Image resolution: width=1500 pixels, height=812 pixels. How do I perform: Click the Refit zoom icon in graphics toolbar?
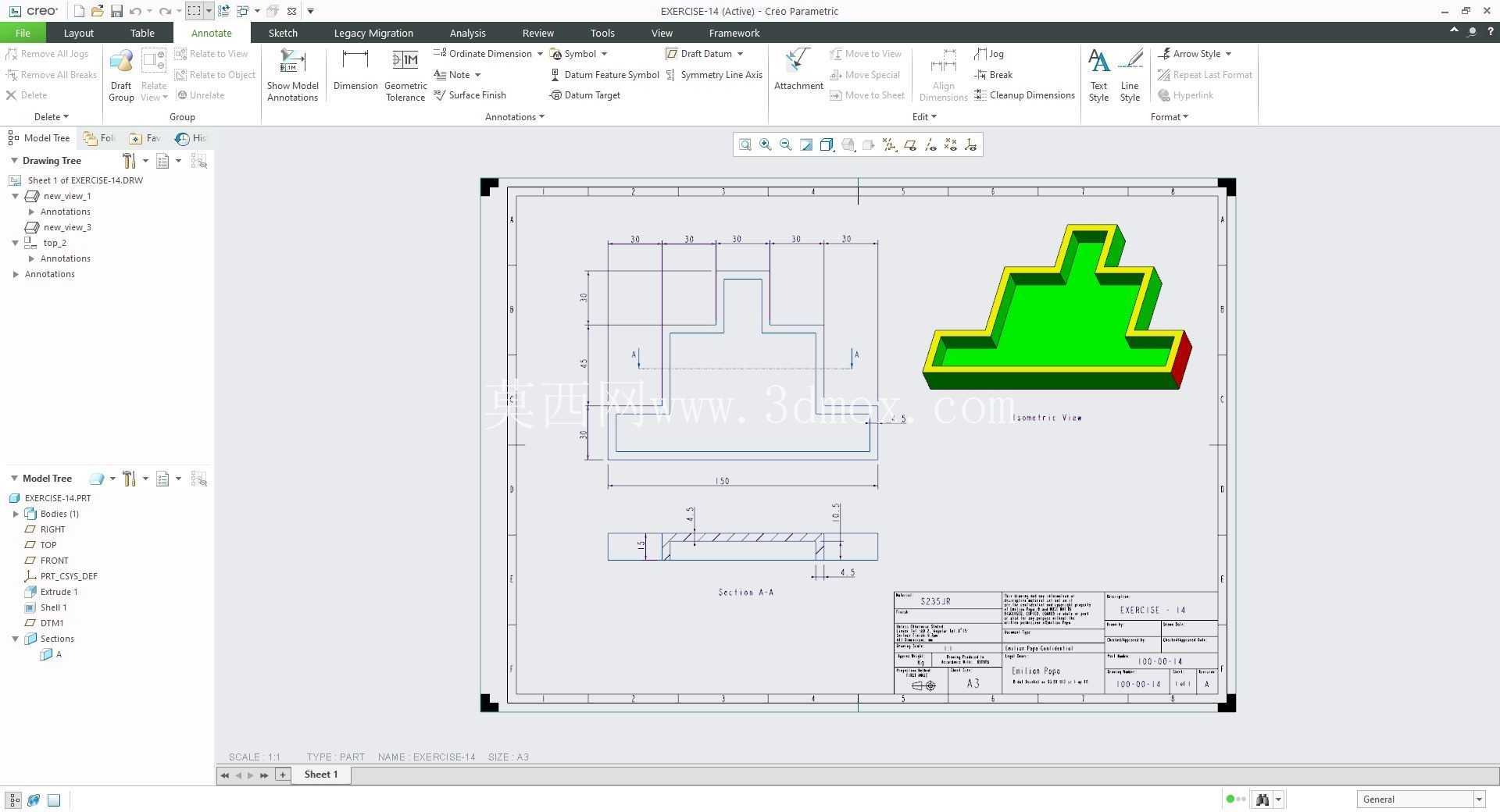coord(745,144)
